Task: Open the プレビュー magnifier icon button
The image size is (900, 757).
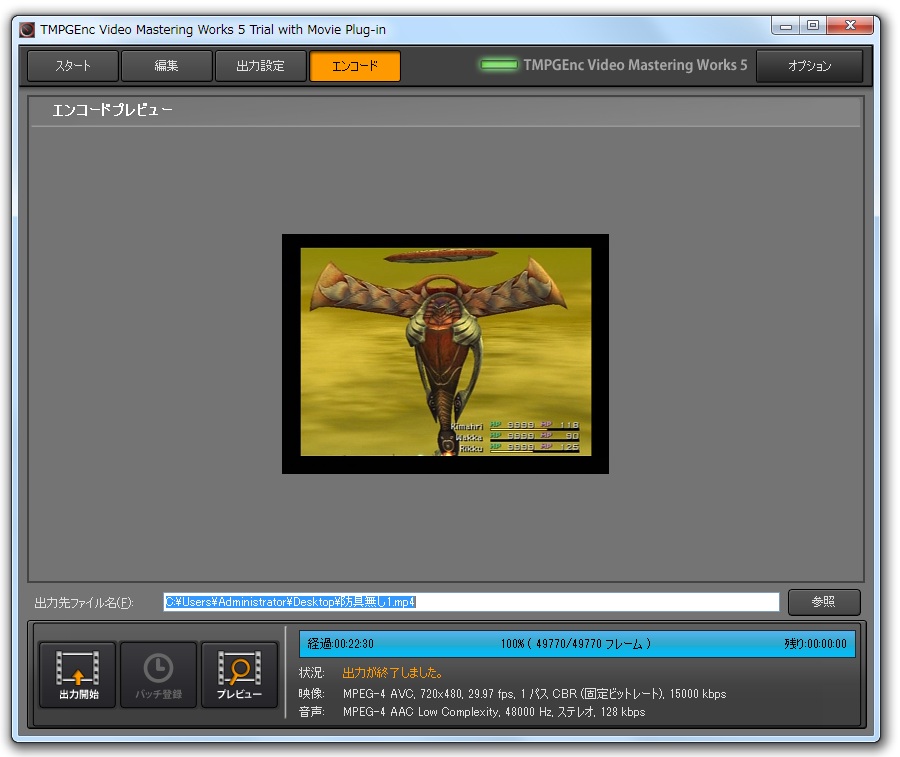Action: pos(239,674)
